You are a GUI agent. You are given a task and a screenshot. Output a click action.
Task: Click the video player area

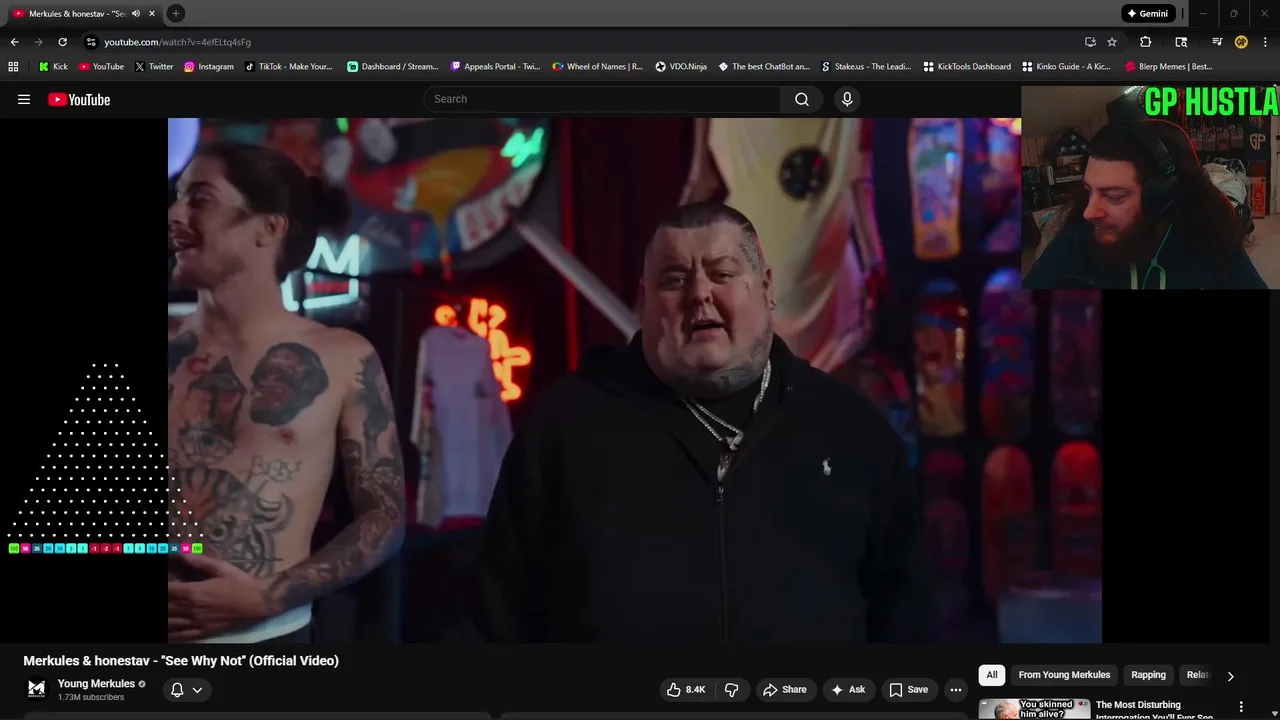pos(635,380)
